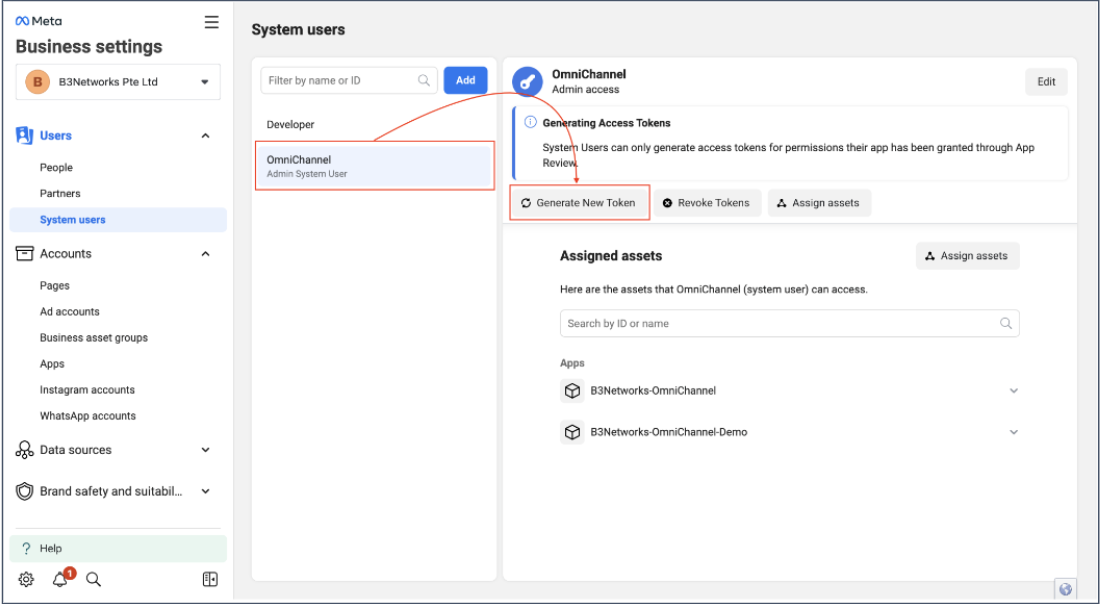Open the B3Networks Pte Ltd business dropdown
The height and width of the screenshot is (604, 1100).
pyautogui.click(x=118, y=82)
